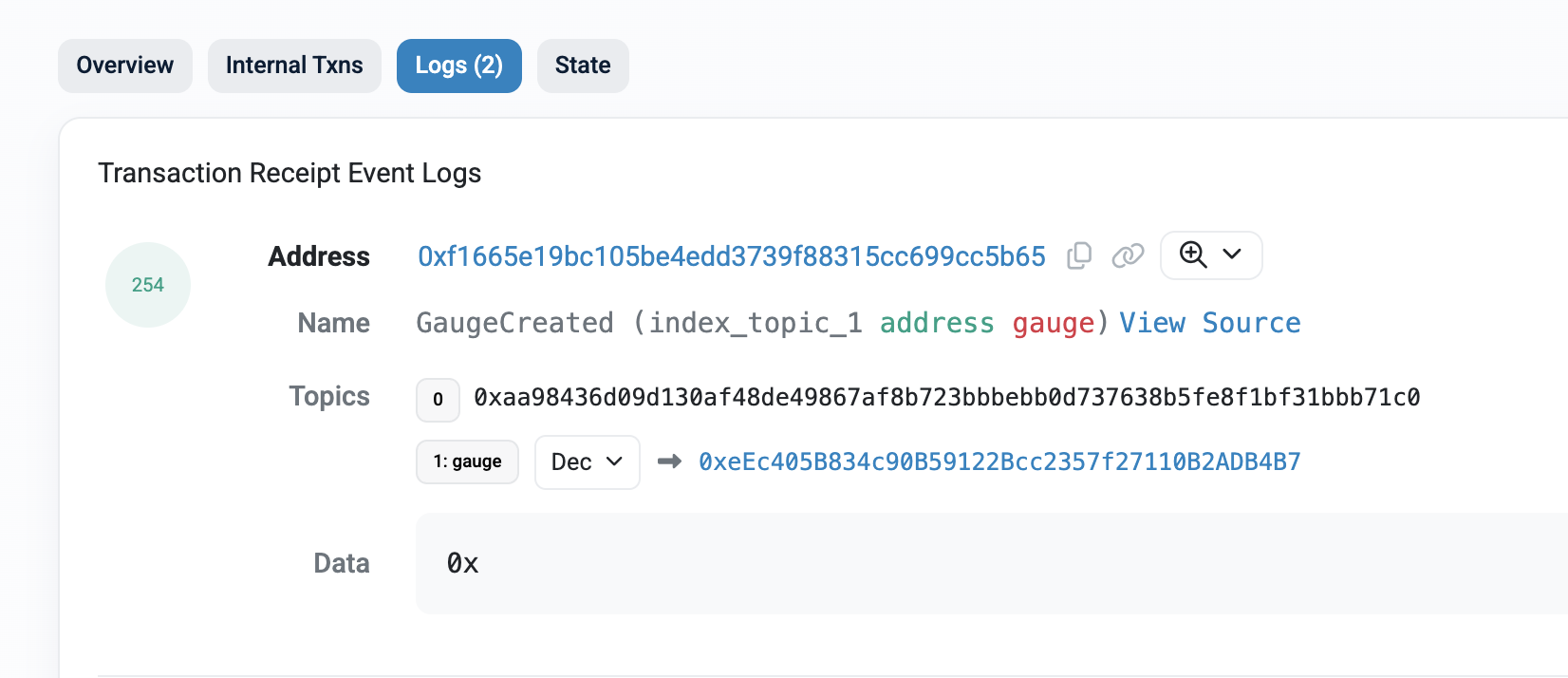Click the Dec dropdown chevron arrow
Viewport: 1568px width, 678px height.
point(614,461)
